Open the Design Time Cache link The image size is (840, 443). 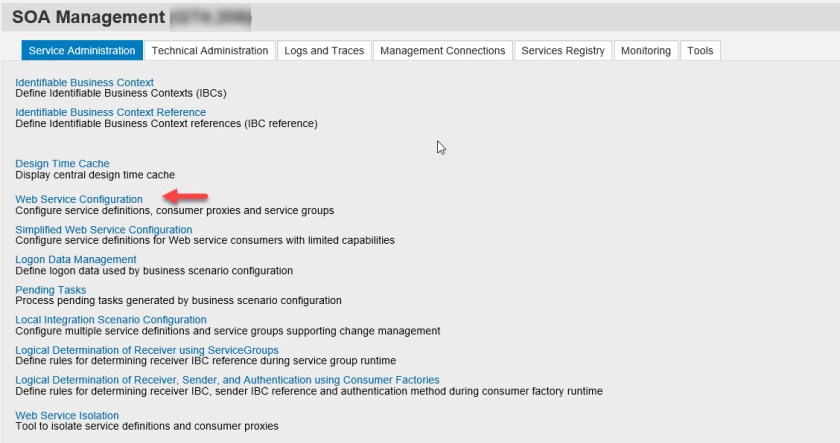point(62,163)
